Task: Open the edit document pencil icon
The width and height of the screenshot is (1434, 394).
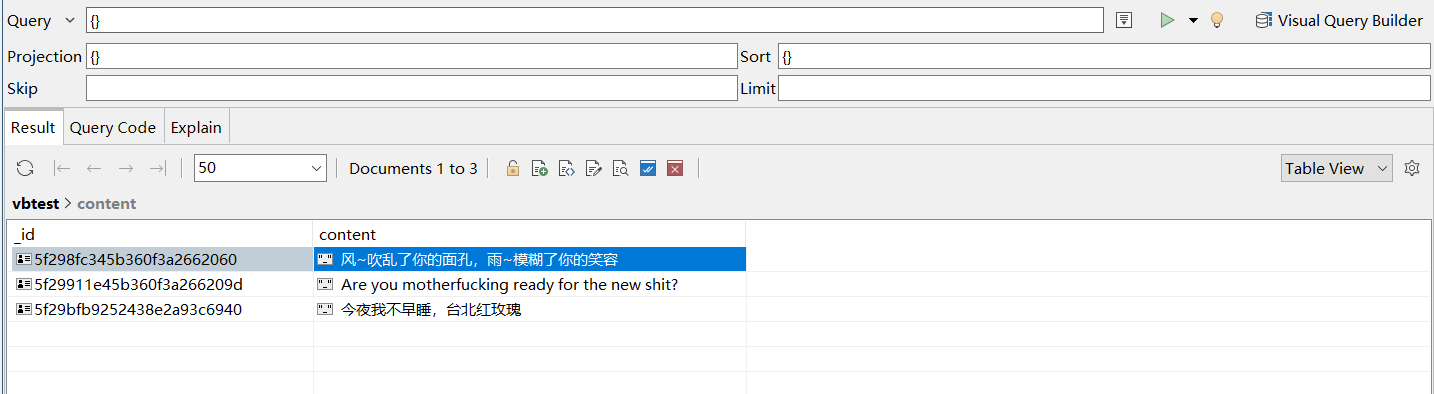Action: coord(593,169)
